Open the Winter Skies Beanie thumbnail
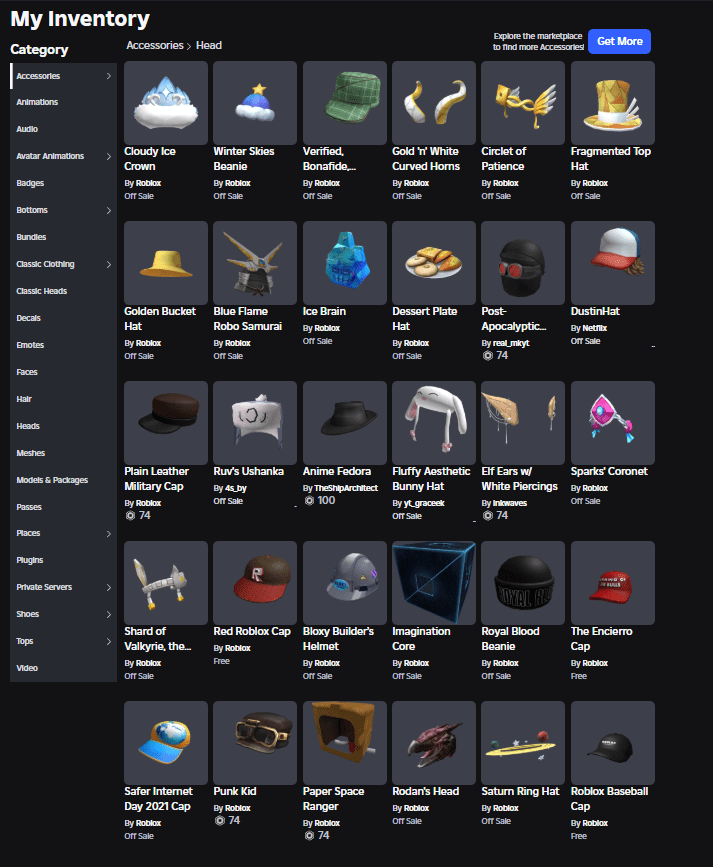This screenshot has width=713, height=867. [255, 103]
